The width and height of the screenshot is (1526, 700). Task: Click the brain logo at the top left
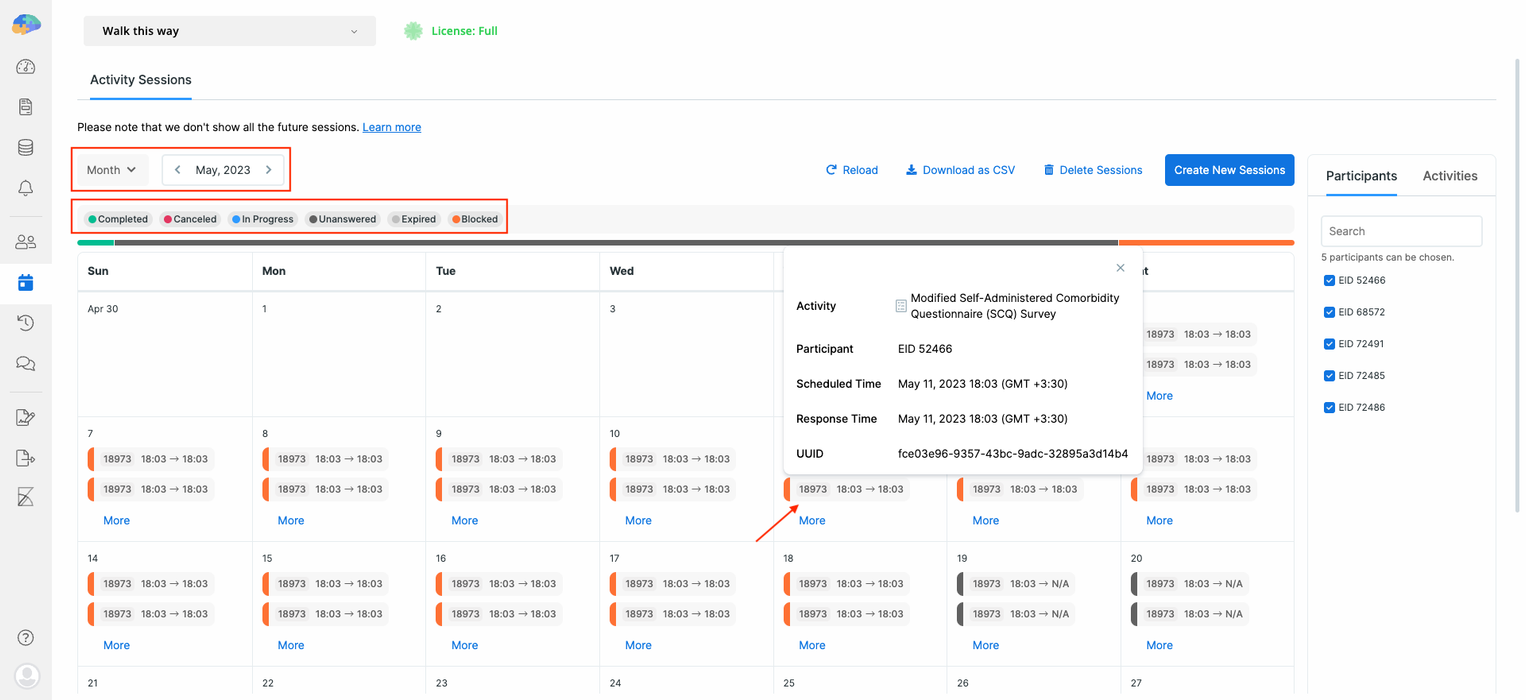[x=26, y=22]
